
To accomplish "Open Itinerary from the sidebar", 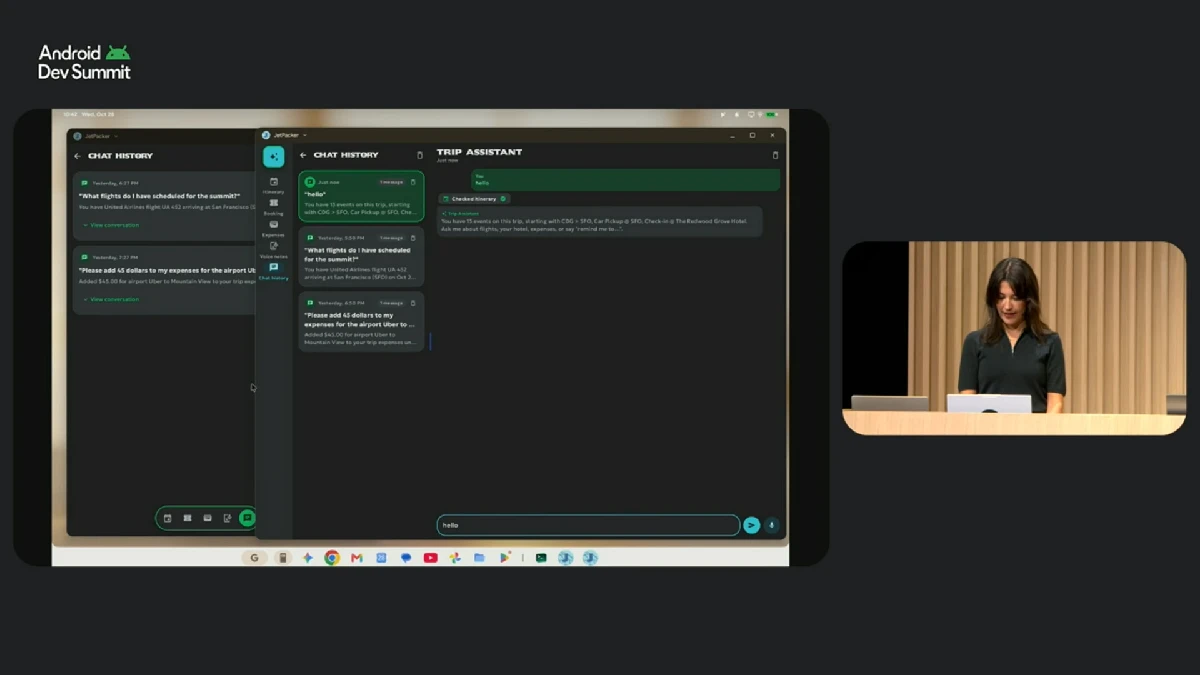I will point(273,185).
